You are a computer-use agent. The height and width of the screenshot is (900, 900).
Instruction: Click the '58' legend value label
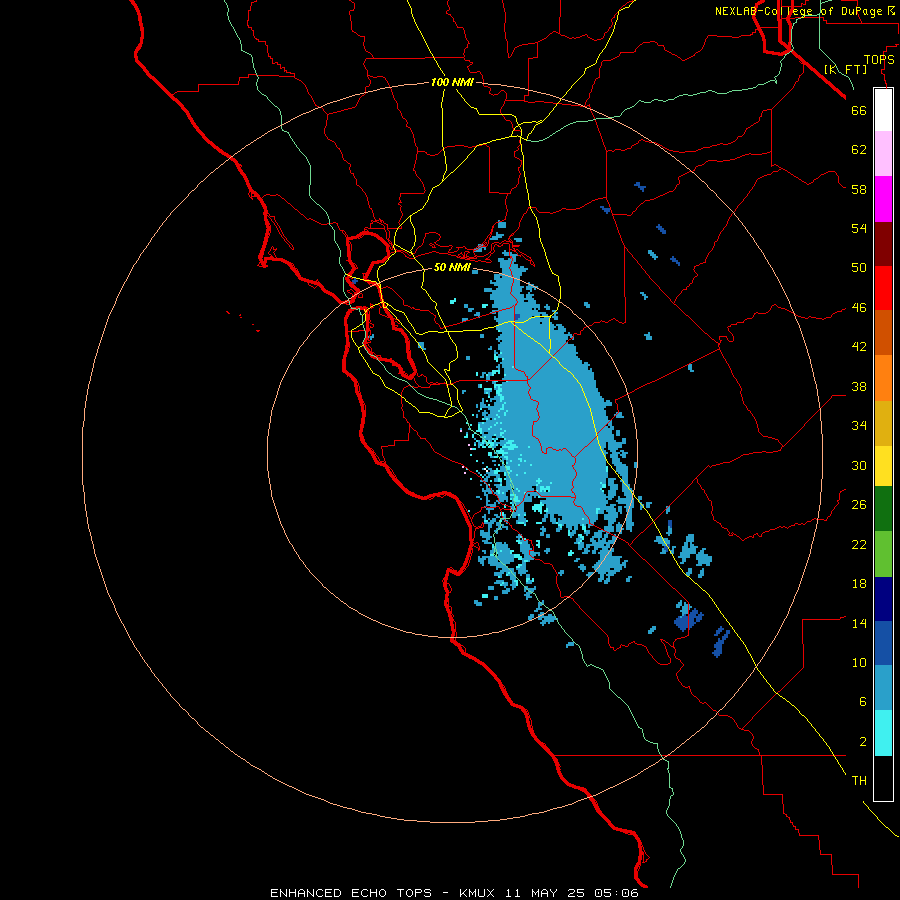coord(859,189)
